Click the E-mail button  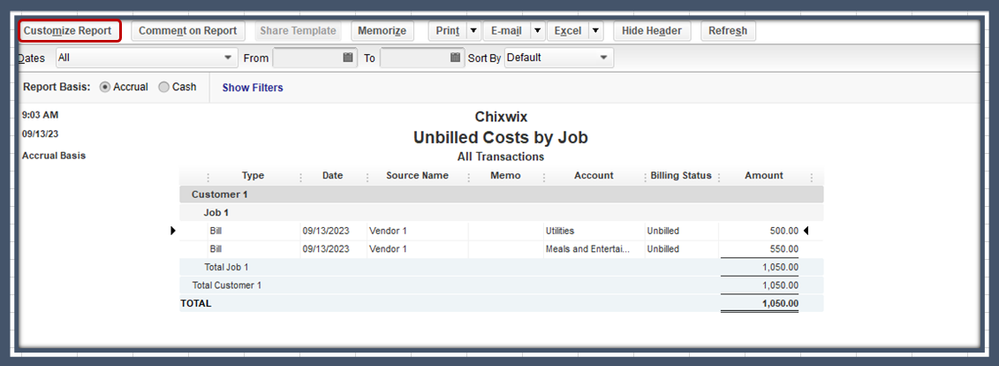(507, 31)
